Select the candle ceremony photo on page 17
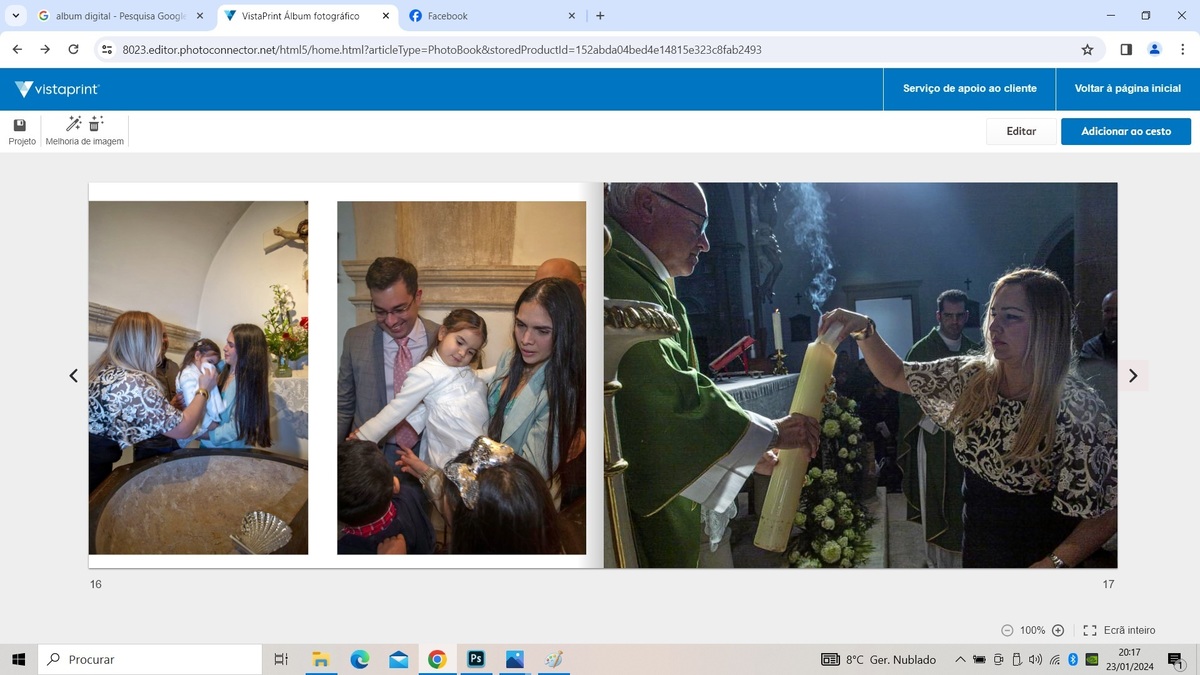This screenshot has width=1200, height=675. pyautogui.click(x=860, y=375)
